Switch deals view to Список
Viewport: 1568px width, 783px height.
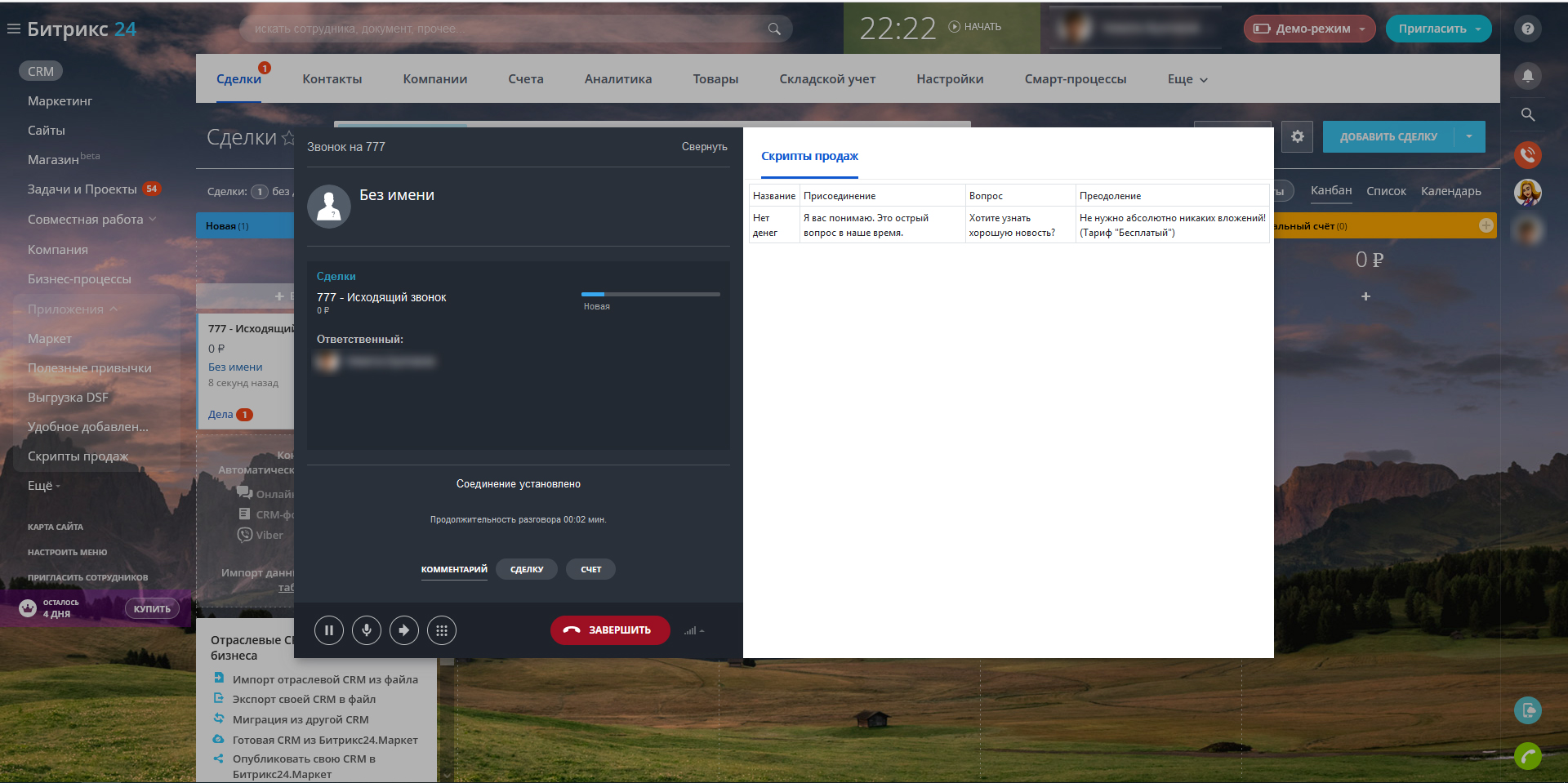point(1386,191)
